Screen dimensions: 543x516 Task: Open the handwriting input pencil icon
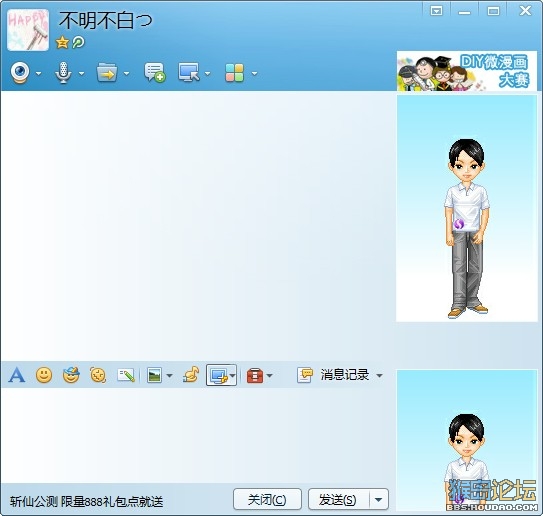point(126,375)
